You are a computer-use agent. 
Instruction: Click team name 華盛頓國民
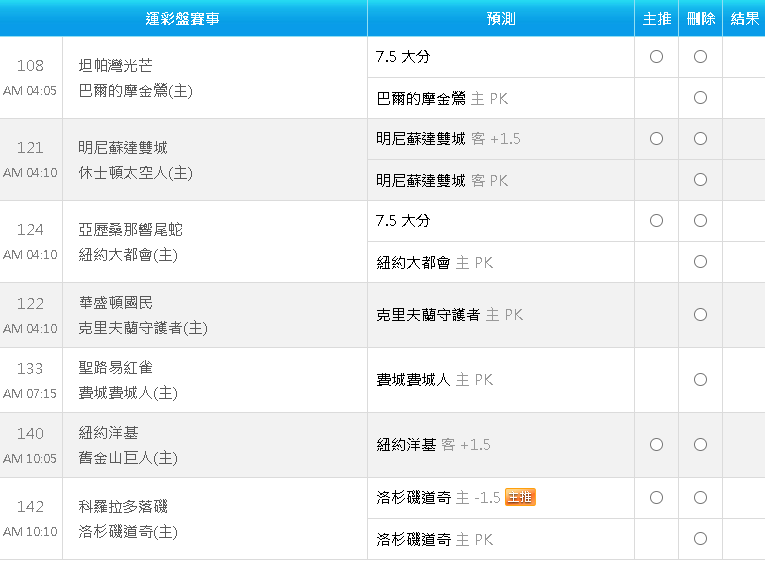116,303
